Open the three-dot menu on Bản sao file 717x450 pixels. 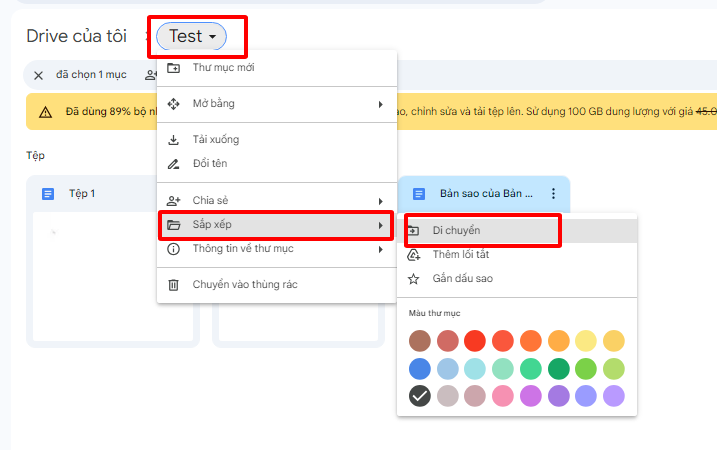553,193
